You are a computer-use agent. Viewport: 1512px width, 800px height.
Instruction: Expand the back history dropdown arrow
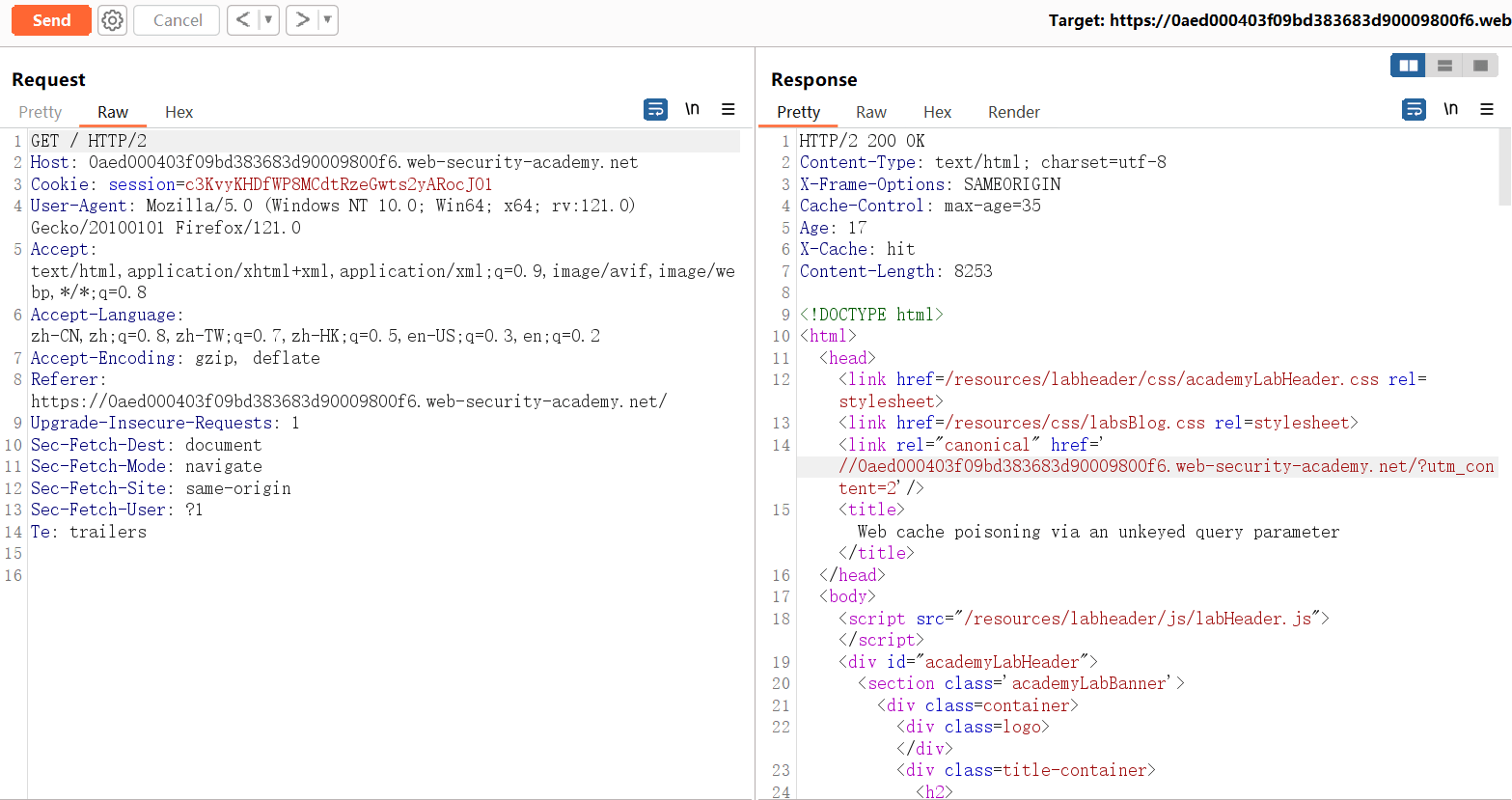[x=268, y=20]
